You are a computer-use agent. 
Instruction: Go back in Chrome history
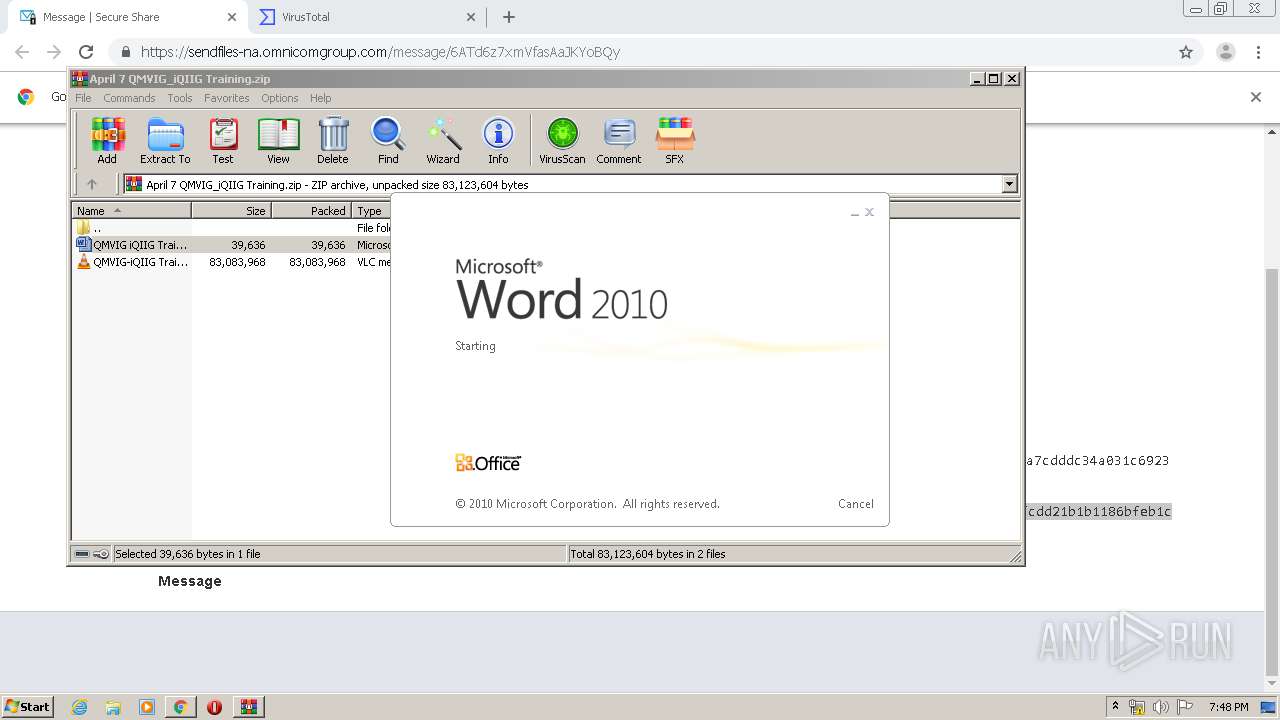tap(22, 52)
